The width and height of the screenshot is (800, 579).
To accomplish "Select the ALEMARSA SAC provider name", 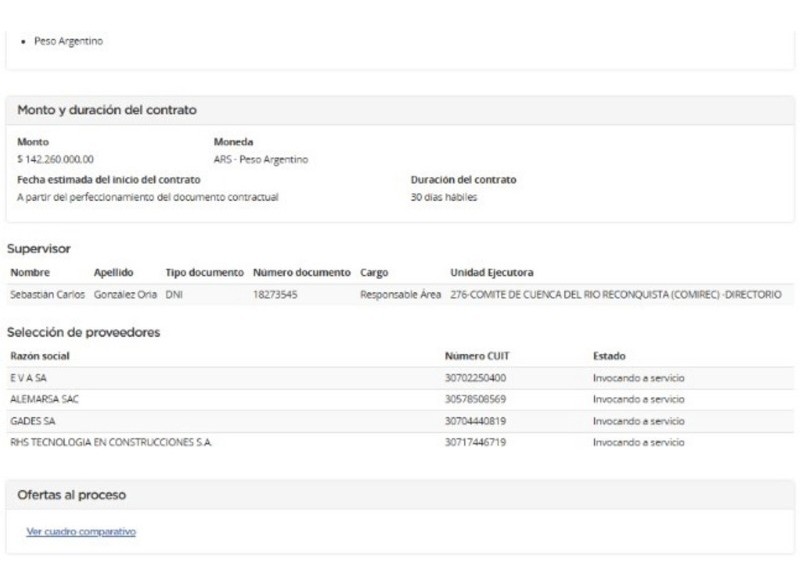I will 45,399.
